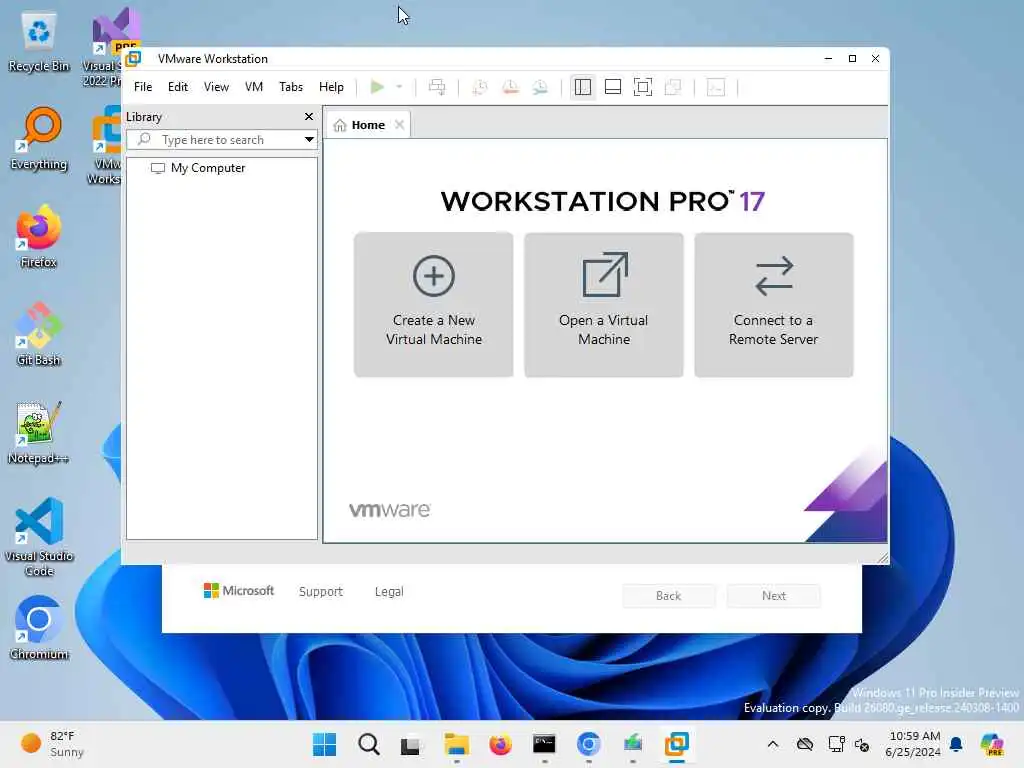This screenshot has height=768, width=1024.
Task: Select the Chromium desktop shortcut
Action: coord(39,628)
